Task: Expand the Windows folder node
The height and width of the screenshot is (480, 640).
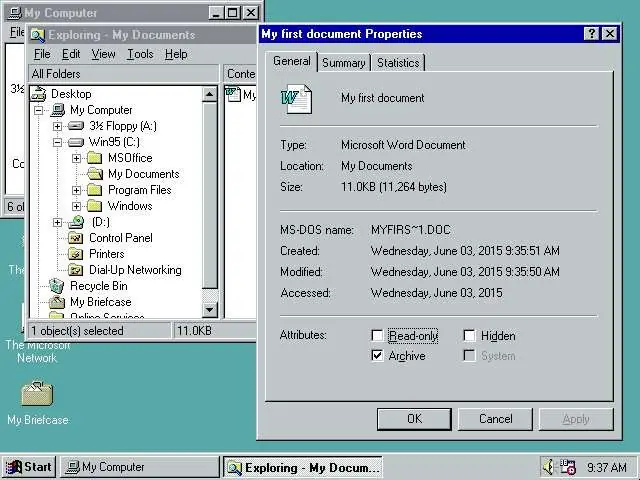Action: [x=76, y=206]
